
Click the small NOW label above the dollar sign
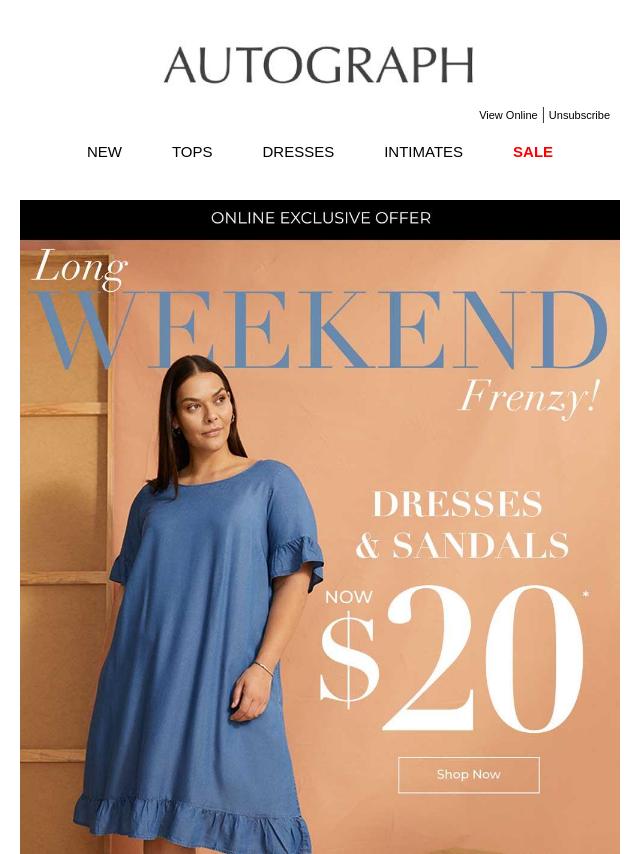pos(349,597)
